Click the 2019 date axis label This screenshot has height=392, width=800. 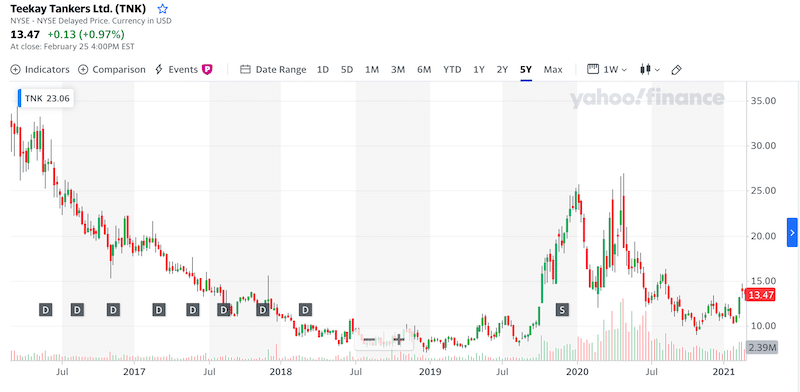[x=430, y=371]
